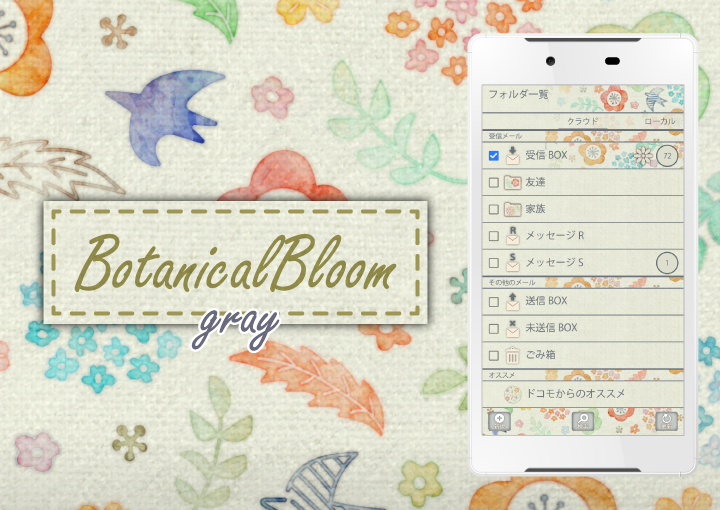
Task: Tick the ごみ箱 checkbox
Action: (x=493, y=355)
